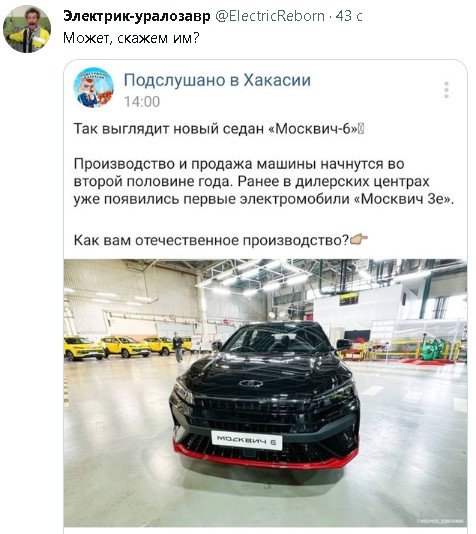Open the post's three-dot options menu
Image resolution: width=476 pixels, height=534 pixels.
click(446, 90)
